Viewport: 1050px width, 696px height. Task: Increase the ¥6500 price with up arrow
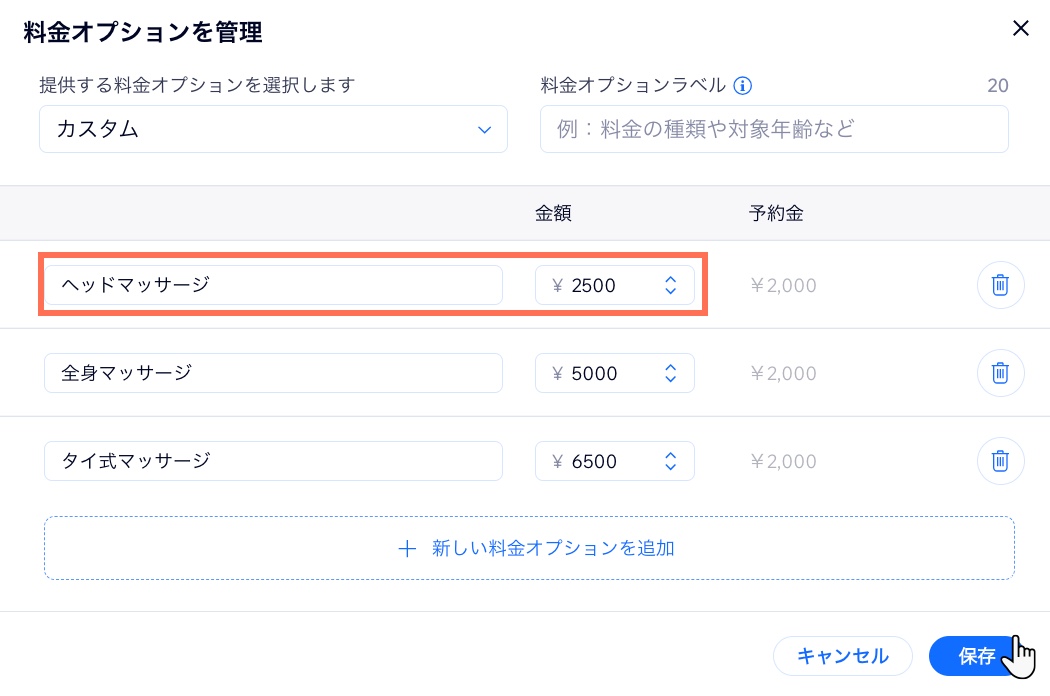pos(671,456)
